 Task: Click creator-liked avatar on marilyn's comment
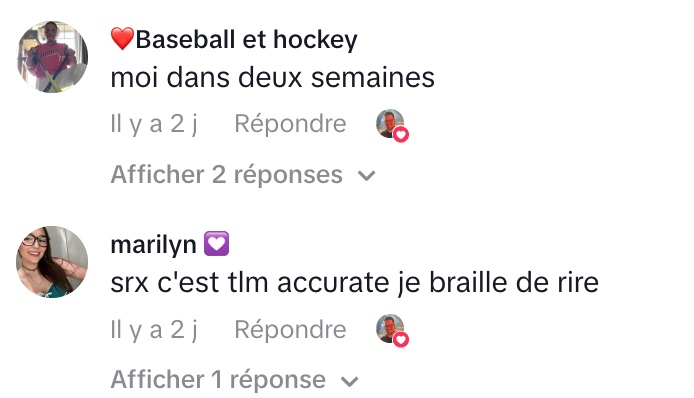pyautogui.click(x=390, y=329)
